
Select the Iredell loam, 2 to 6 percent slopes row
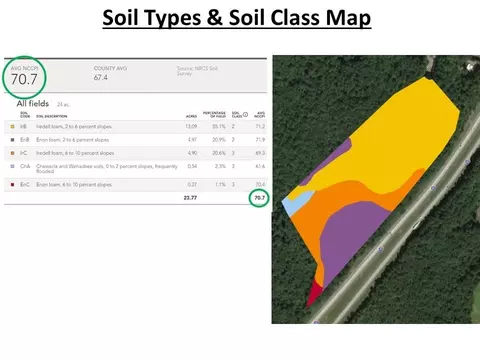[135, 127]
